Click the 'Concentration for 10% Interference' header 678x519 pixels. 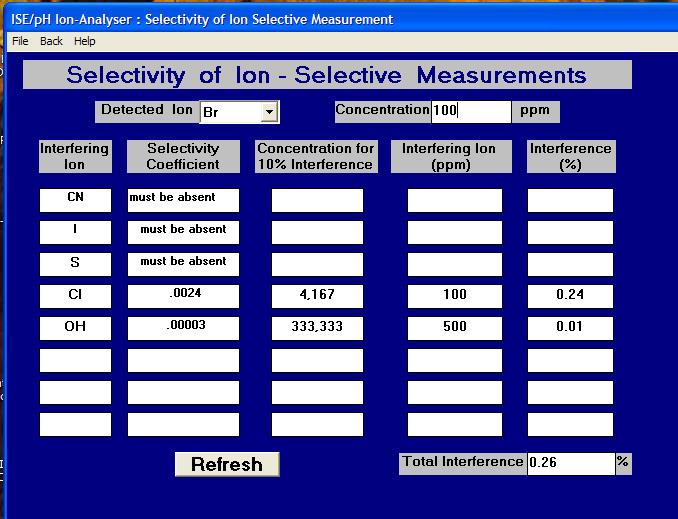pyautogui.click(x=316, y=156)
